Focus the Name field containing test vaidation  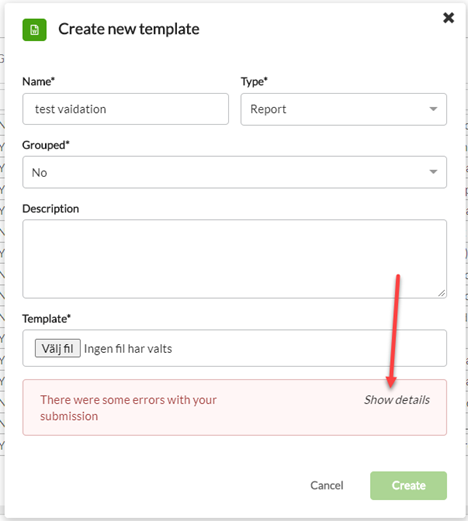[125, 109]
